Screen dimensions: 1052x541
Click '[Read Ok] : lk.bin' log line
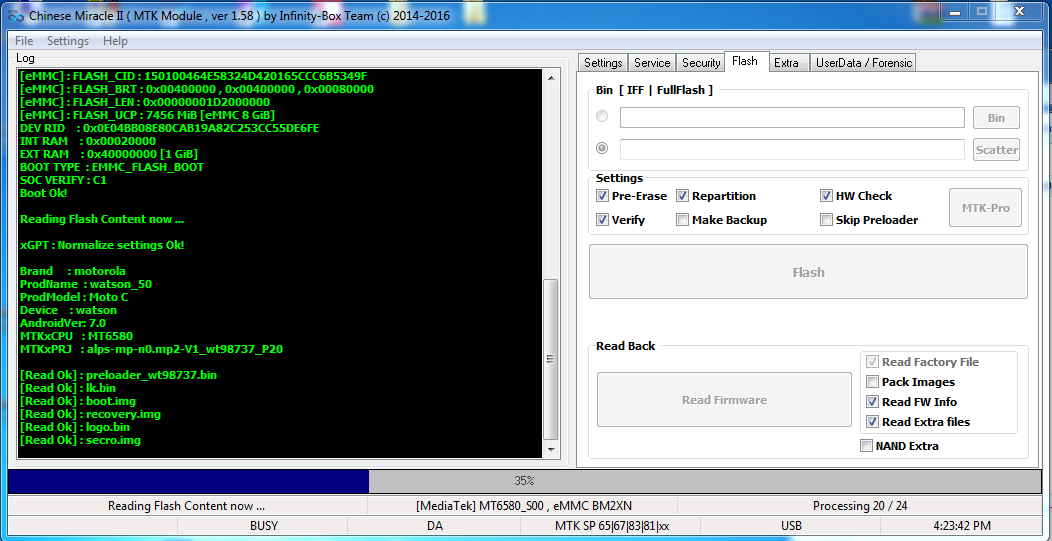(x=68, y=388)
